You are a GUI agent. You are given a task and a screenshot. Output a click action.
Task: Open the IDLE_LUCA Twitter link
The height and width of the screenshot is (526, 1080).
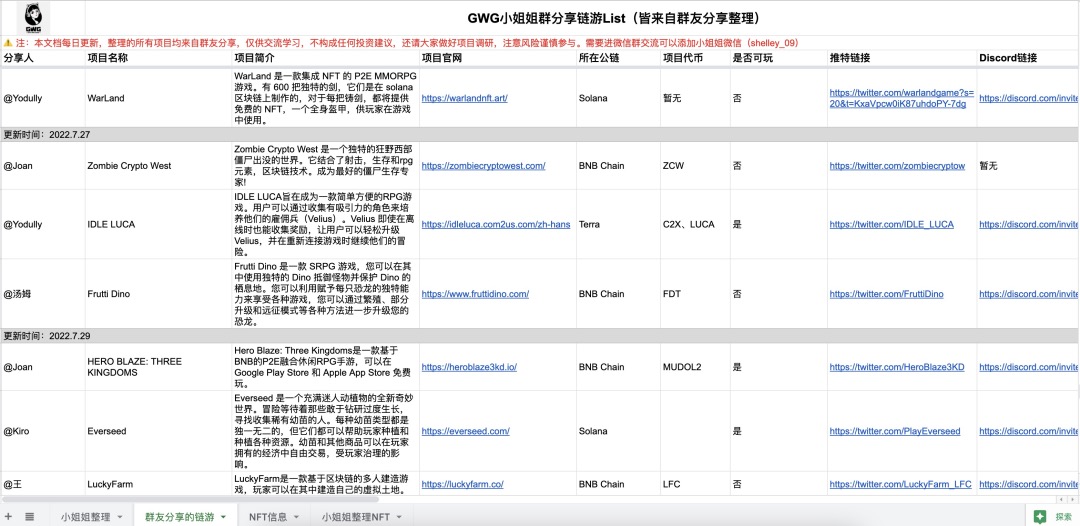click(x=891, y=224)
